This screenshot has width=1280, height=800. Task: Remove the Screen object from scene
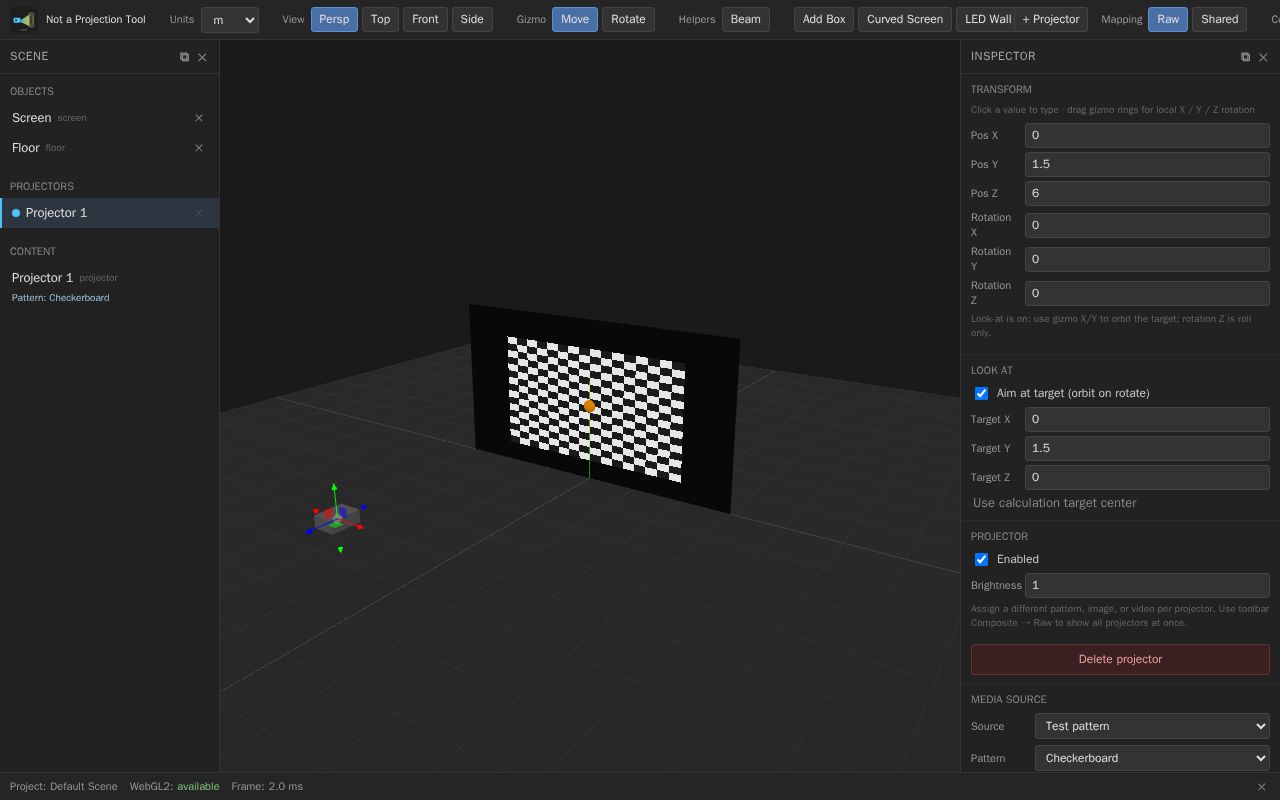click(x=199, y=118)
